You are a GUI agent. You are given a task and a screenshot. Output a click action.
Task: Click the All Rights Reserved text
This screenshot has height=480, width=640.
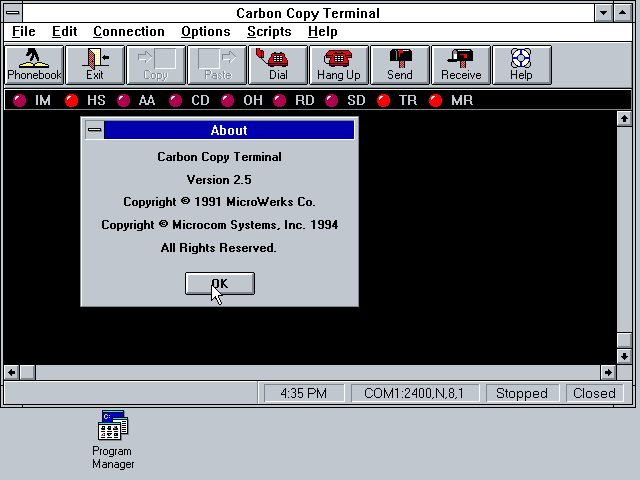[218, 248]
